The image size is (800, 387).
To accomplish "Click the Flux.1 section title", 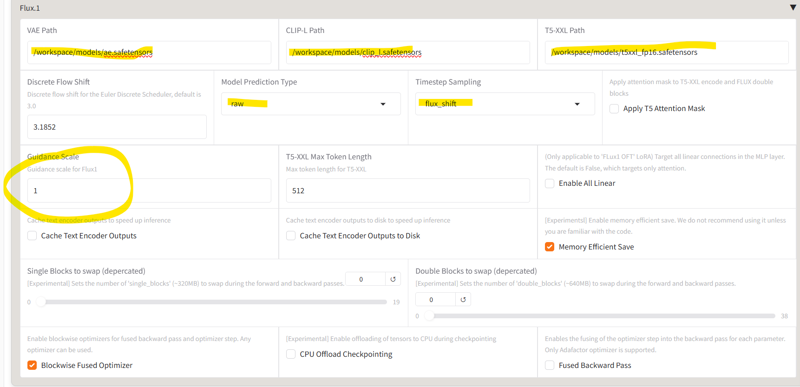I will coord(29,8).
